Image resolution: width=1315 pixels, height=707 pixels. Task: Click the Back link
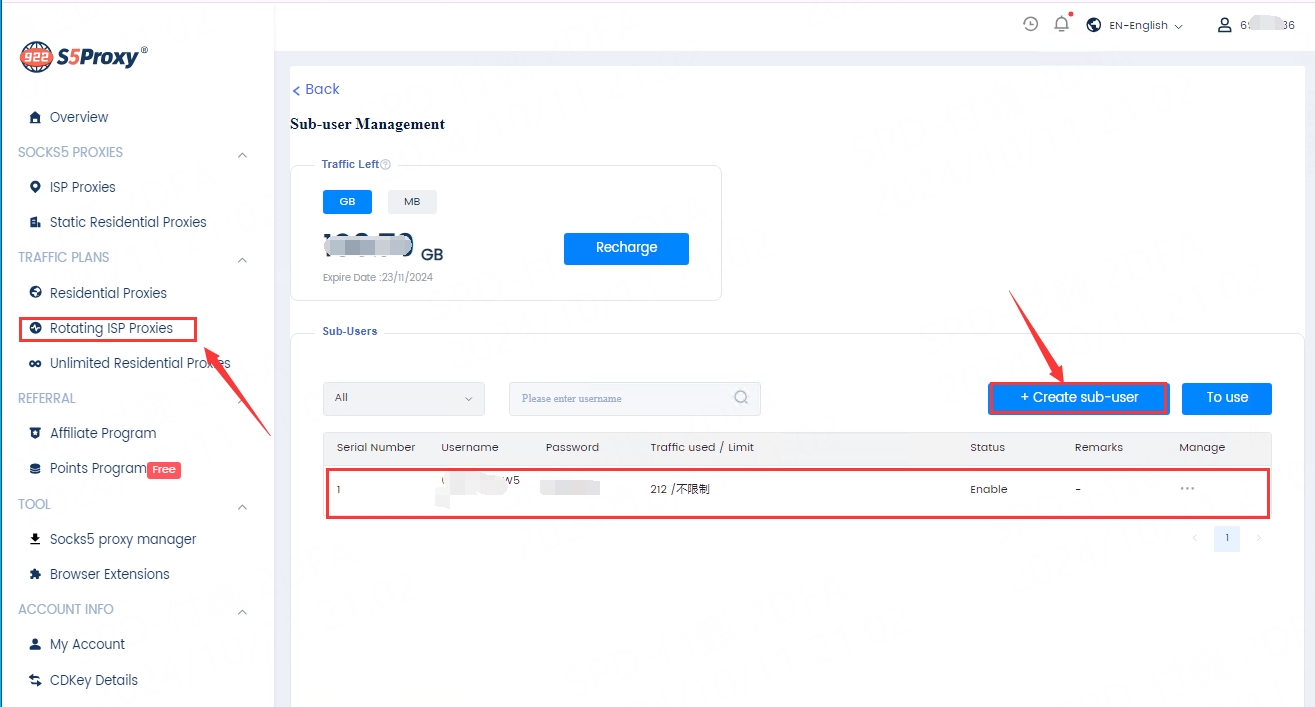pyautogui.click(x=316, y=89)
